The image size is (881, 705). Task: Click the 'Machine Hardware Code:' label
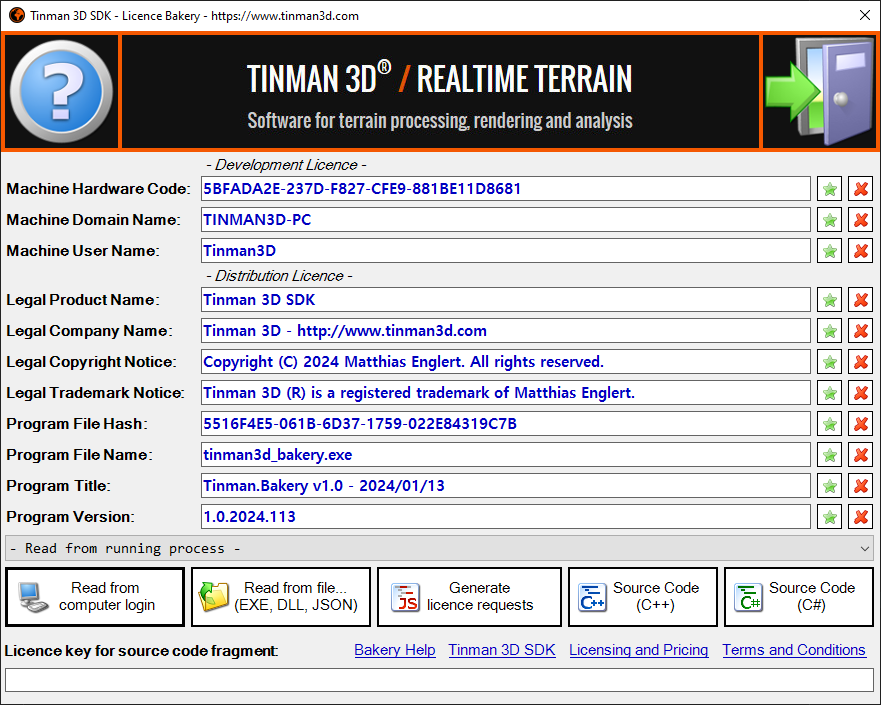pyautogui.click(x=99, y=189)
